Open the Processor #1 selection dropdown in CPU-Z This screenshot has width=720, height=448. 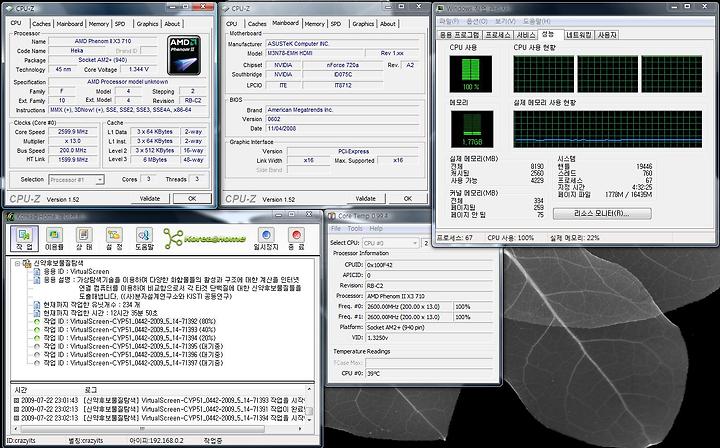77,180
